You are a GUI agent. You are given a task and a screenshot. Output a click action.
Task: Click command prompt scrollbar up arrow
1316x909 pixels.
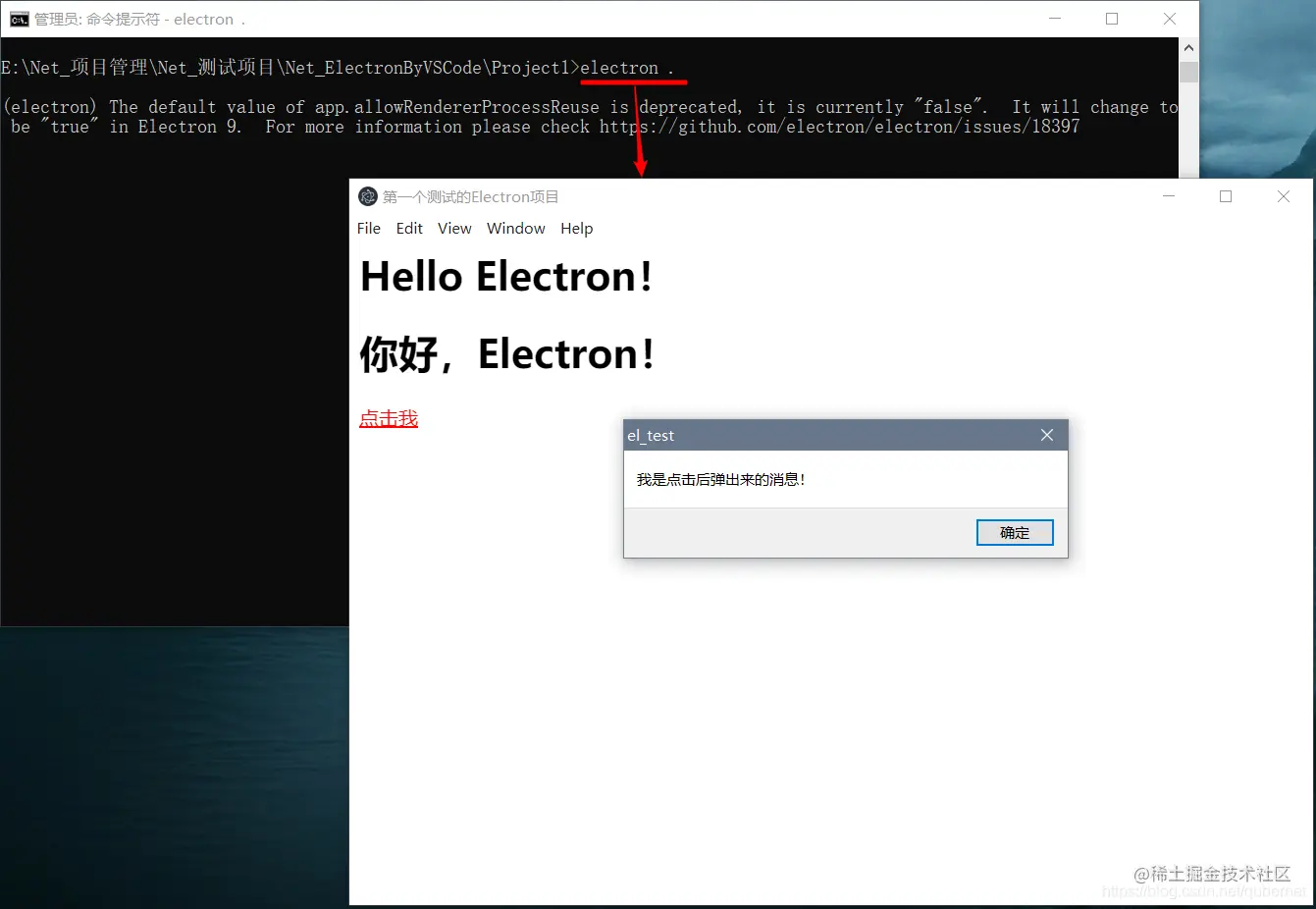(x=1188, y=47)
